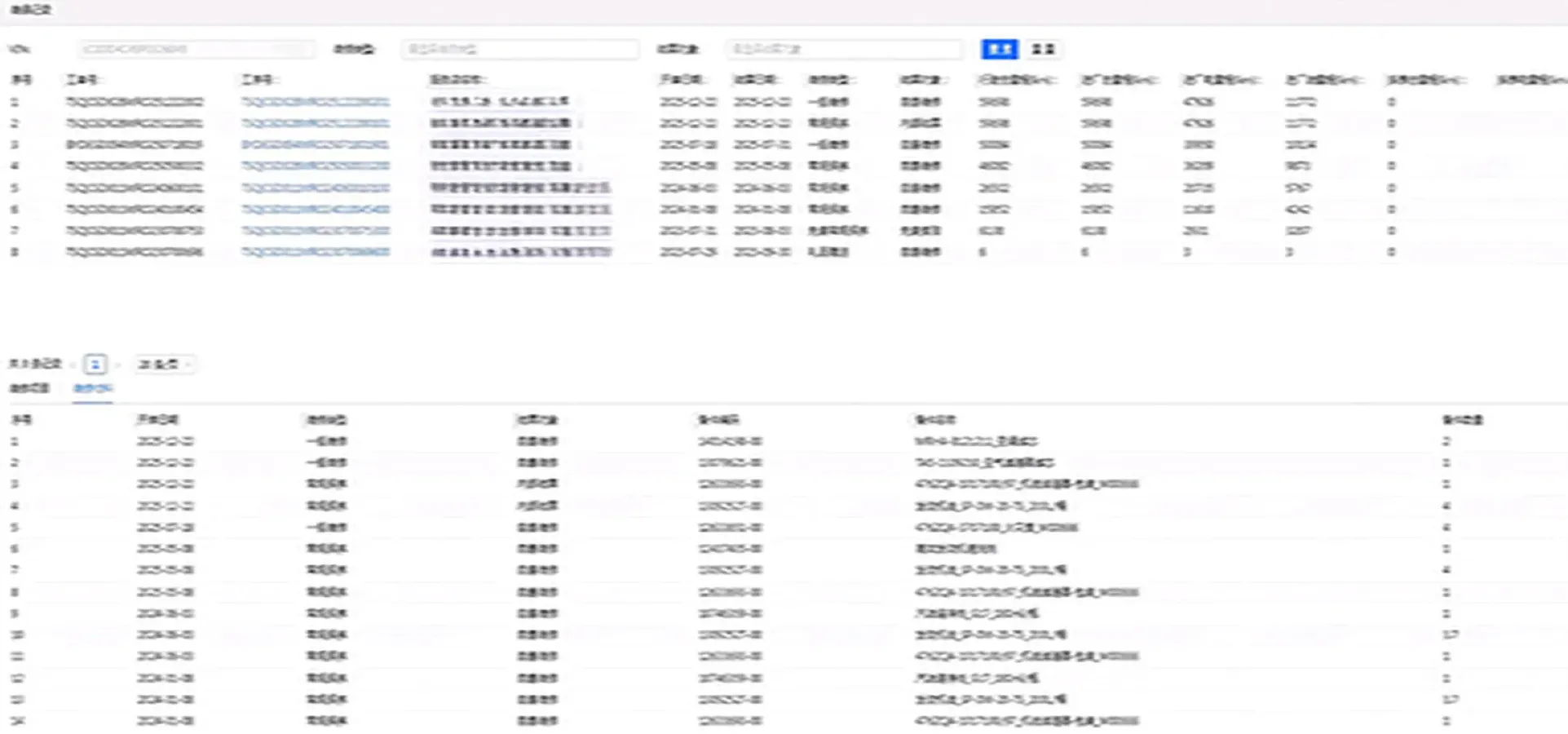Open the blue order link in row 3
The image size is (1568, 734).
coord(315,144)
